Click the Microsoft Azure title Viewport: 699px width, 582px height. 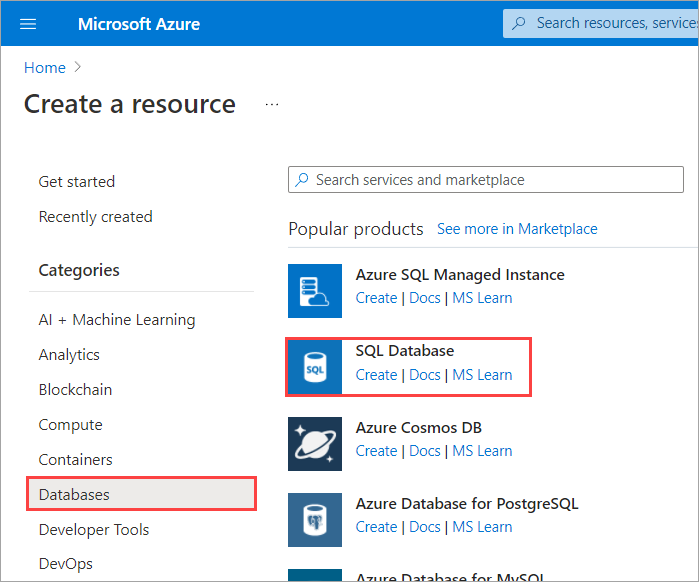tap(139, 24)
